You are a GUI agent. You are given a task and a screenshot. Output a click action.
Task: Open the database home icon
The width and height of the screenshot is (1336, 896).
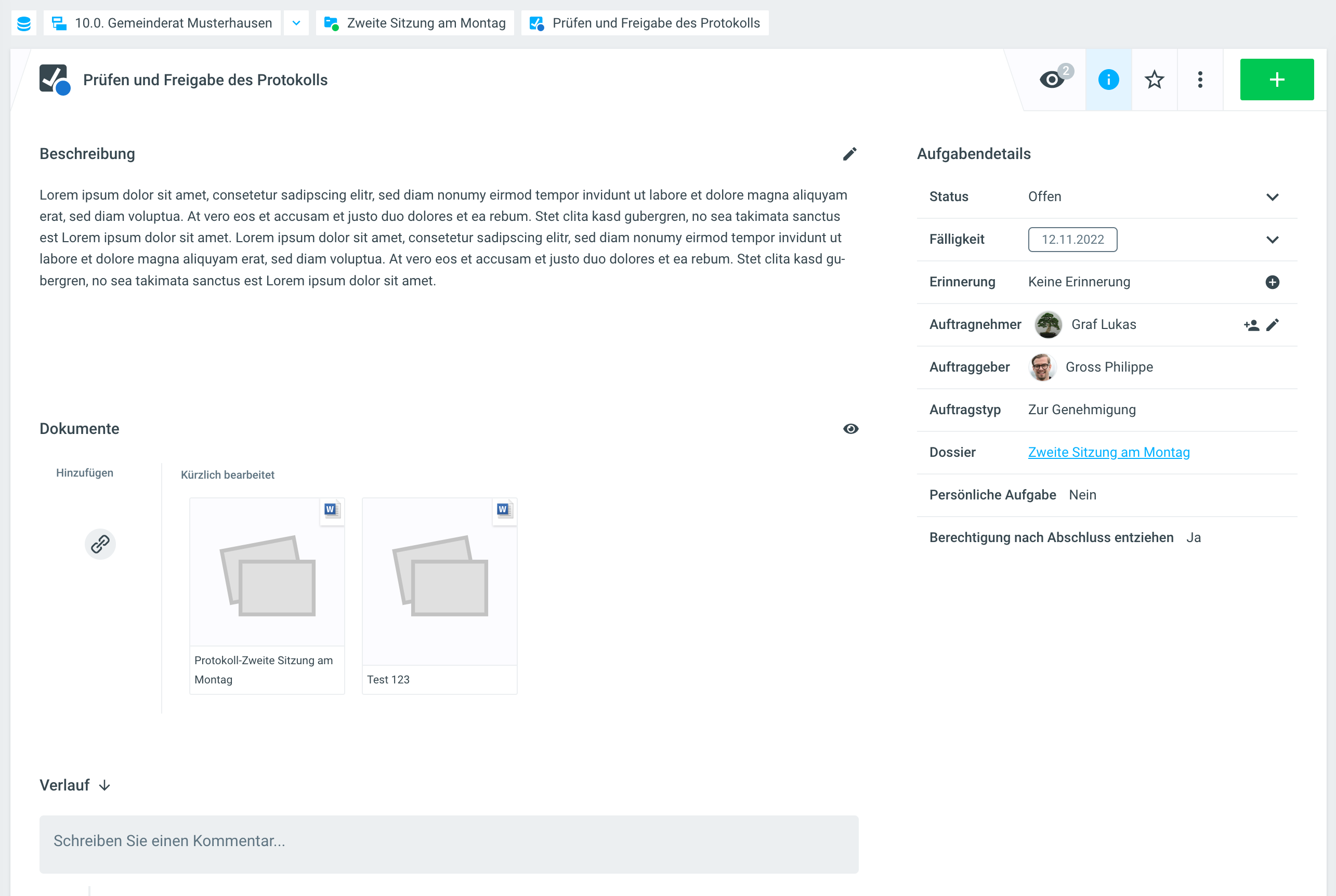(x=23, y=23)
